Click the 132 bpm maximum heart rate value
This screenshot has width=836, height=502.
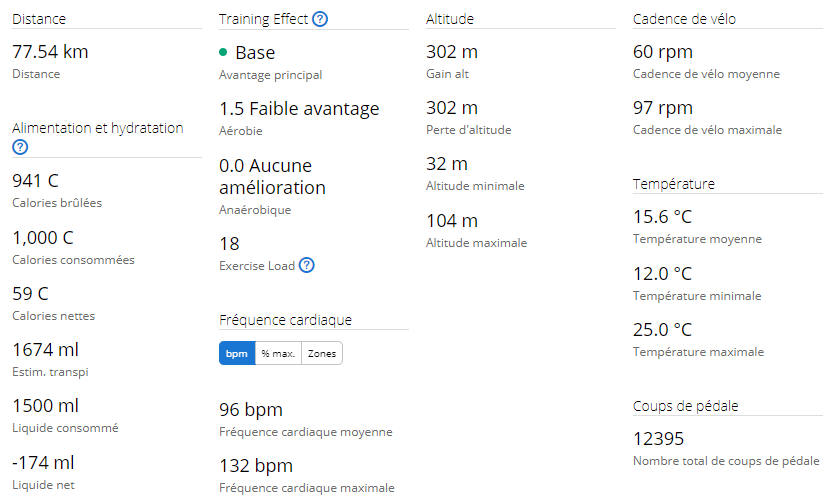tap(256, 466)
